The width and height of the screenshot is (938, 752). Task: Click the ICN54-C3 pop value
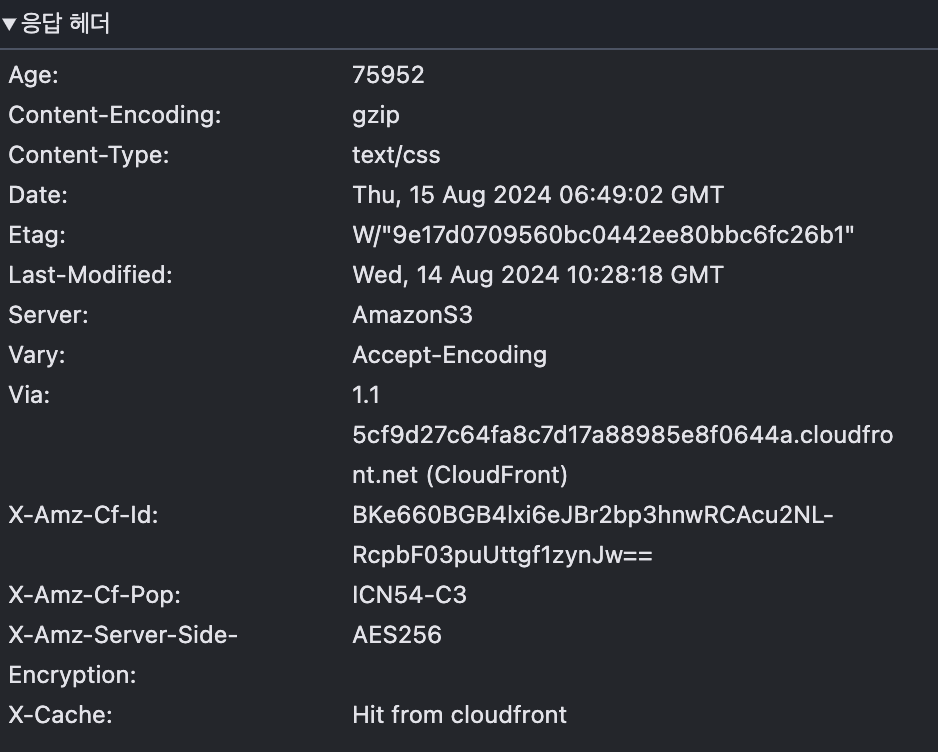pyautogui.click(x=409, y=595)
